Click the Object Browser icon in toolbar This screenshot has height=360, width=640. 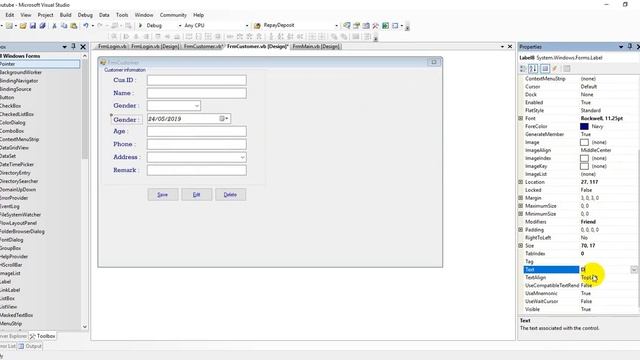(366, 26)
